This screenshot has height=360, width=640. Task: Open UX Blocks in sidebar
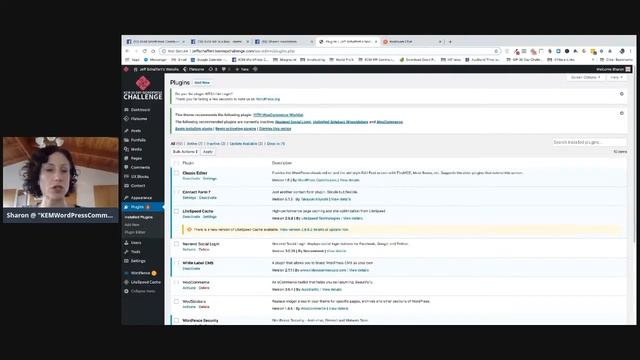pyautogui.click(x=140, y=177)
